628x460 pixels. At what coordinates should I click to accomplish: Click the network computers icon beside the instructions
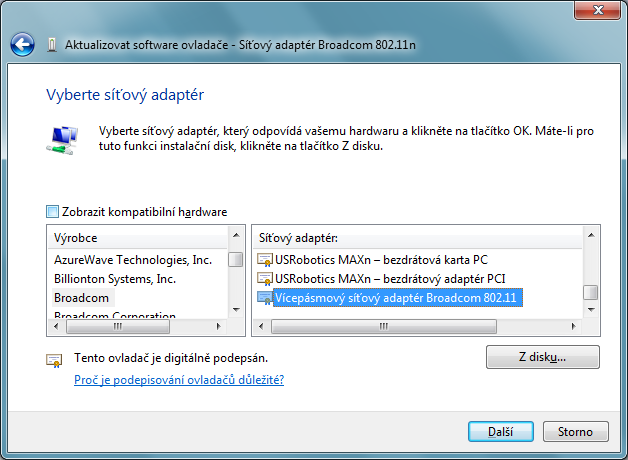point(62,140)
